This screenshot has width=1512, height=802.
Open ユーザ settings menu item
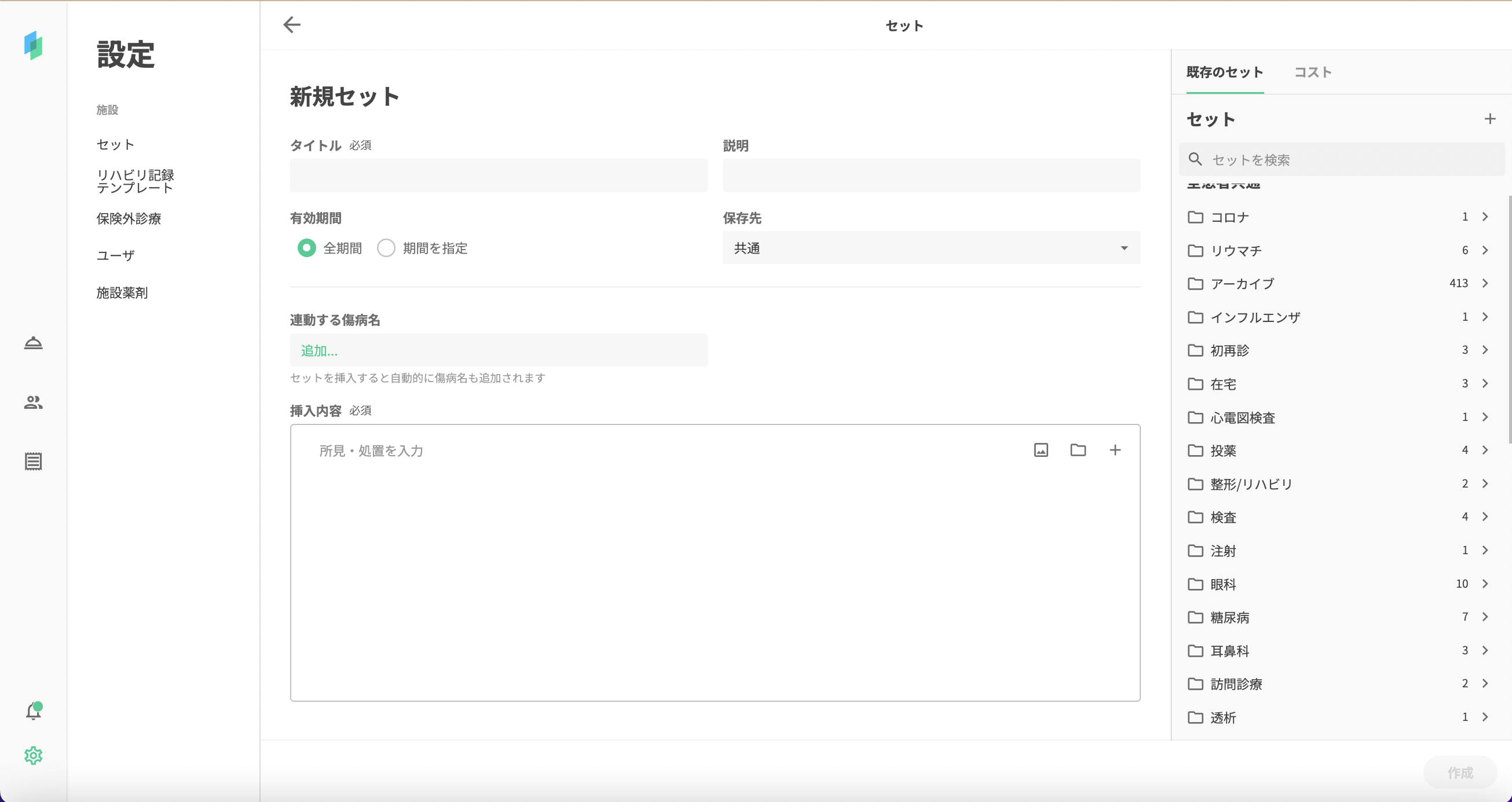tap(116, 255)
